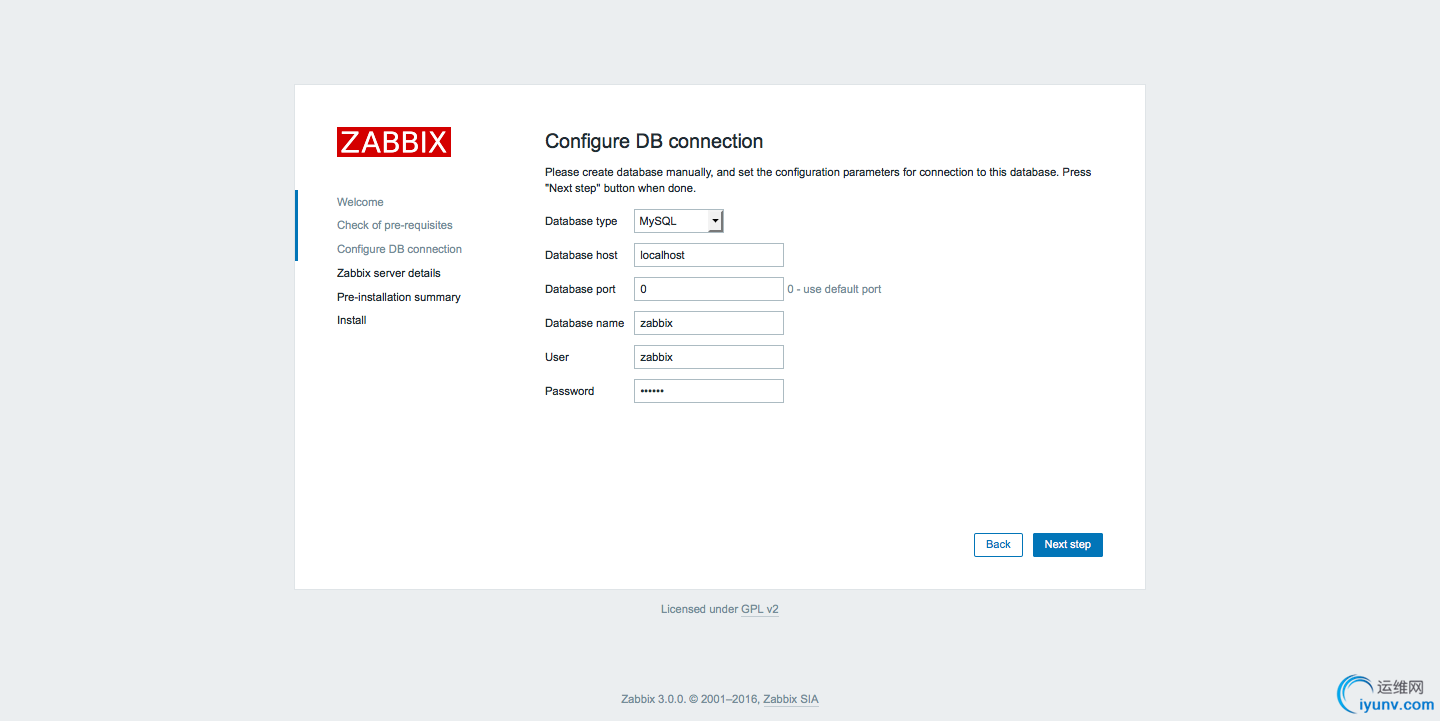The image size is (1440, 721).
Task: Click the Password label
Action: click(x=569, y=391)
